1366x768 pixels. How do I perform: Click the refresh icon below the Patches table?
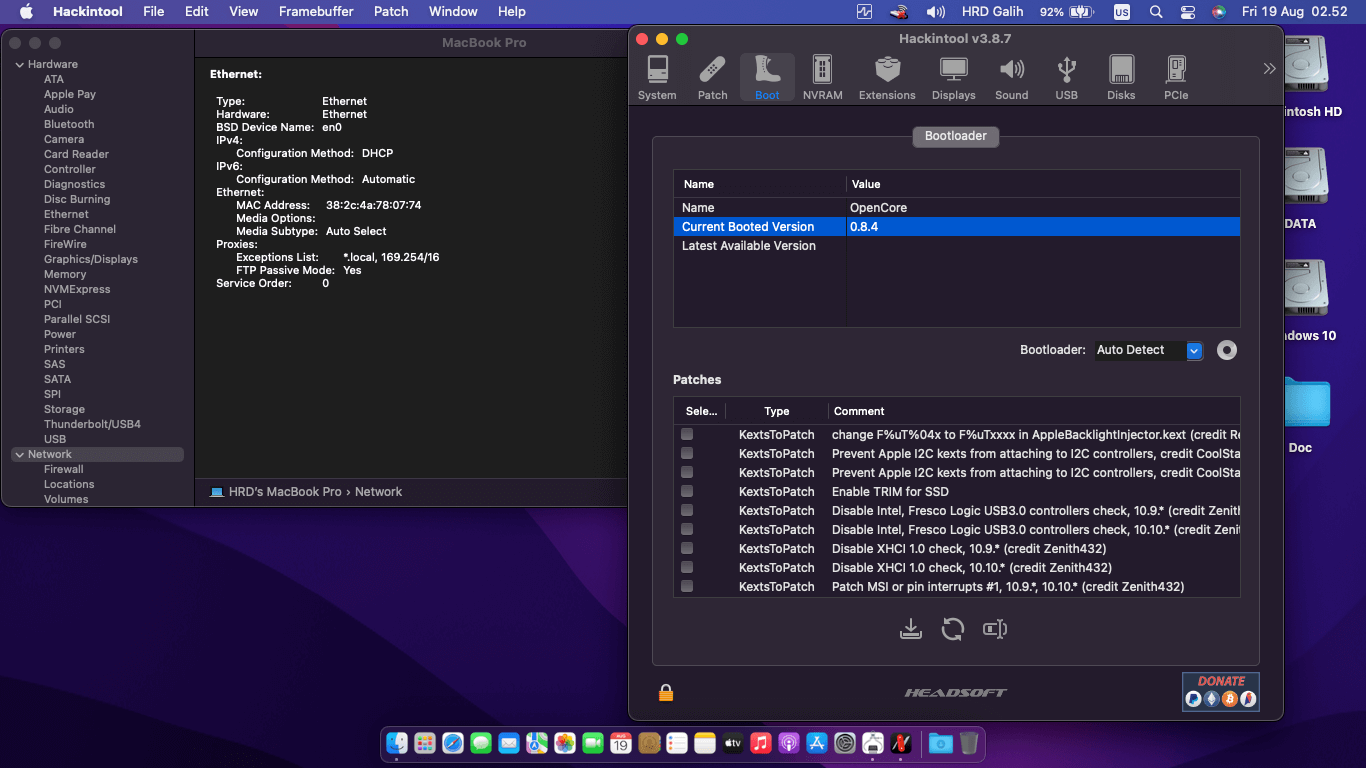point(953,629)
